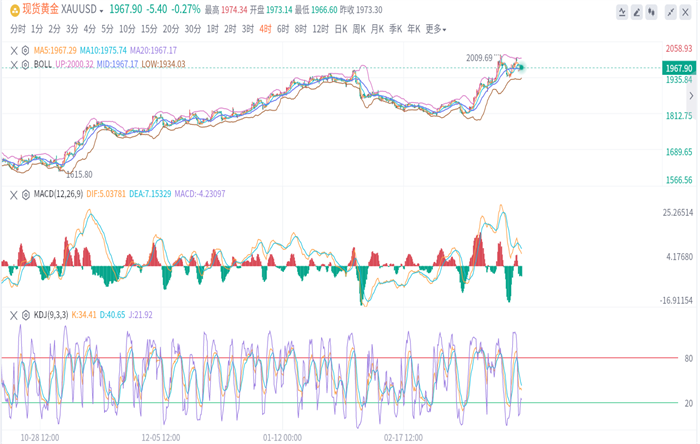Click the 12-05 12:00 time axis label

161,438
